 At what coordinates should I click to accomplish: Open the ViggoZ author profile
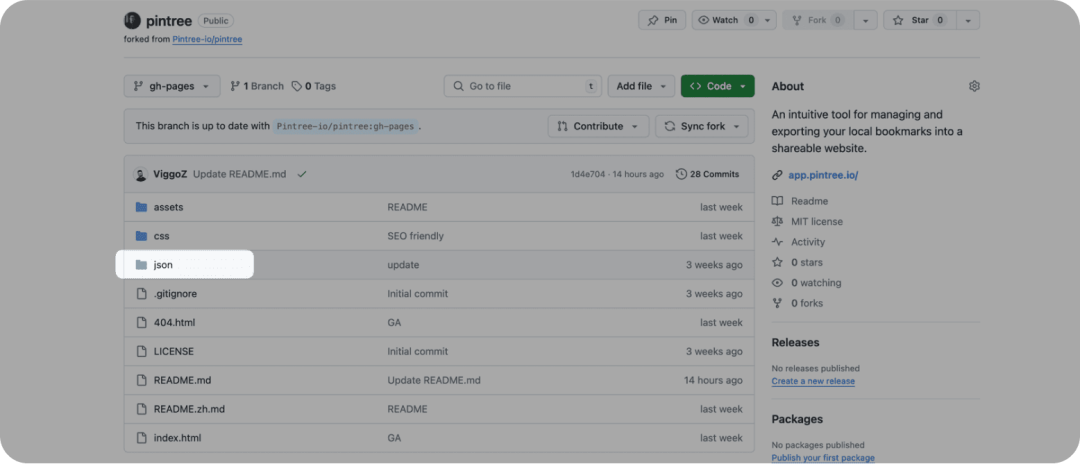coord(170,174)
